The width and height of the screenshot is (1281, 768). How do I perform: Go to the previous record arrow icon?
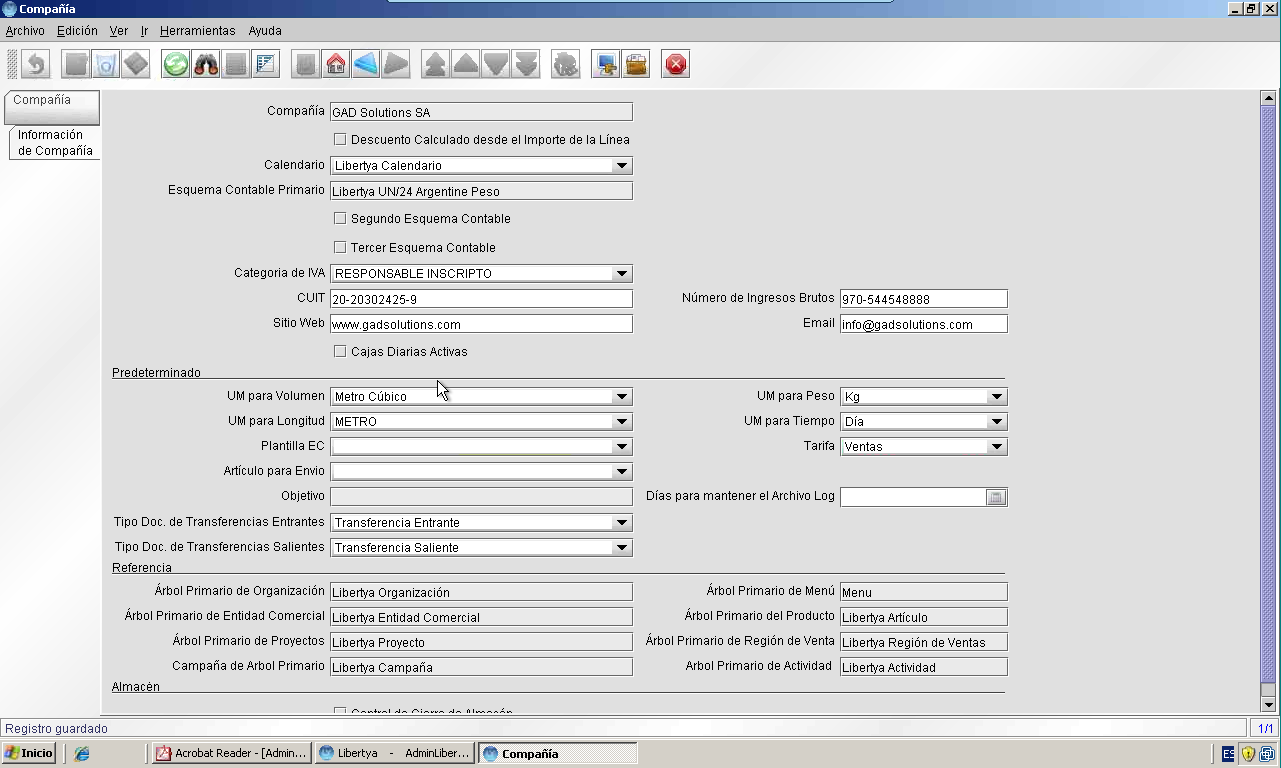tap(466, 65)
